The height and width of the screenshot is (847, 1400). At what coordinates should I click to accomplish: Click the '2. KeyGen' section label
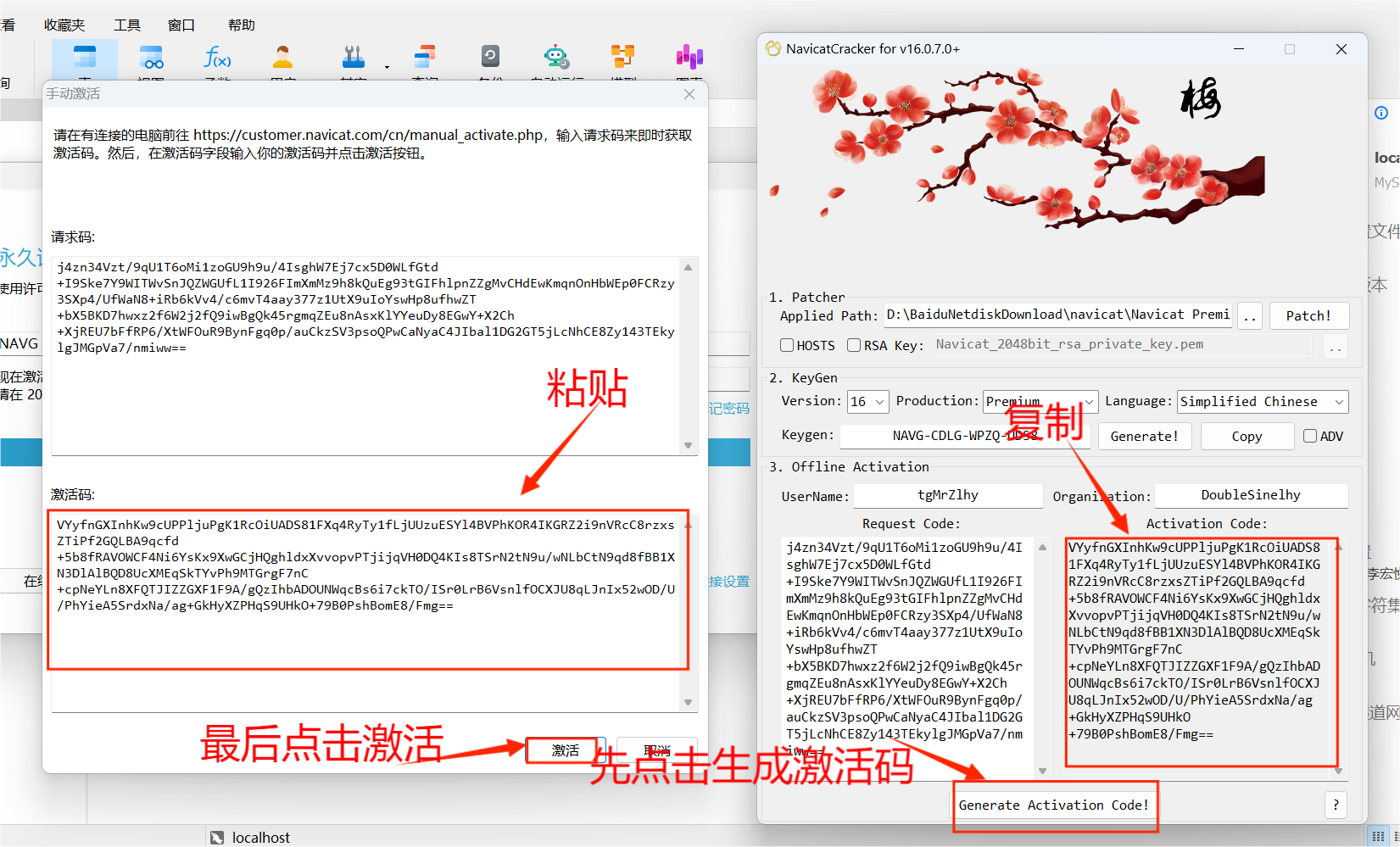pos(803,377)
